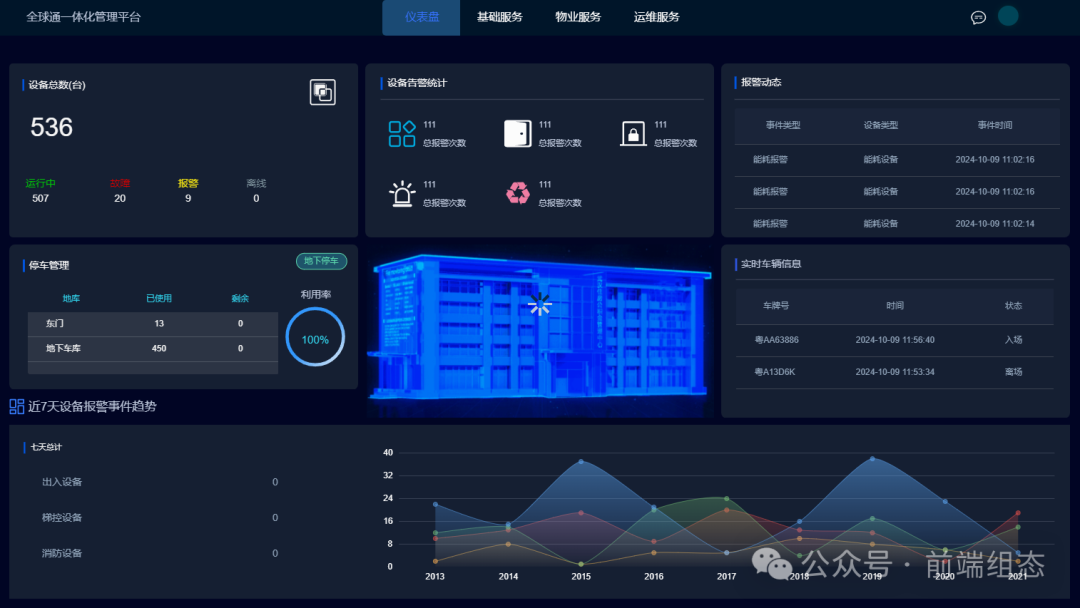Click the 设备告警统计 panel title
The width and height of the screenshot is (1080, 608).
pos(417,83)
